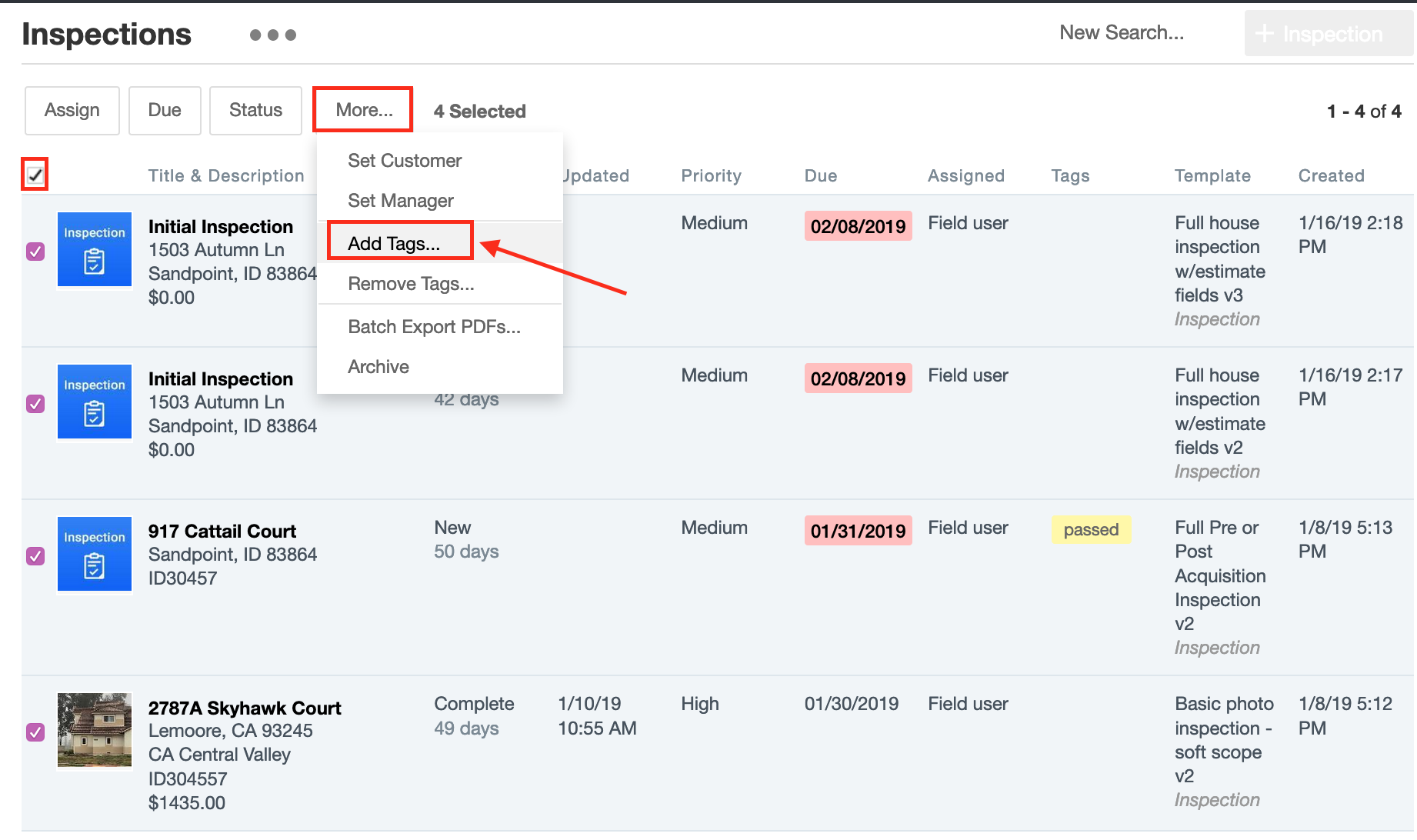Click the + Inspection button
Screen dimensions: 1417x840
pos(1327,34)
